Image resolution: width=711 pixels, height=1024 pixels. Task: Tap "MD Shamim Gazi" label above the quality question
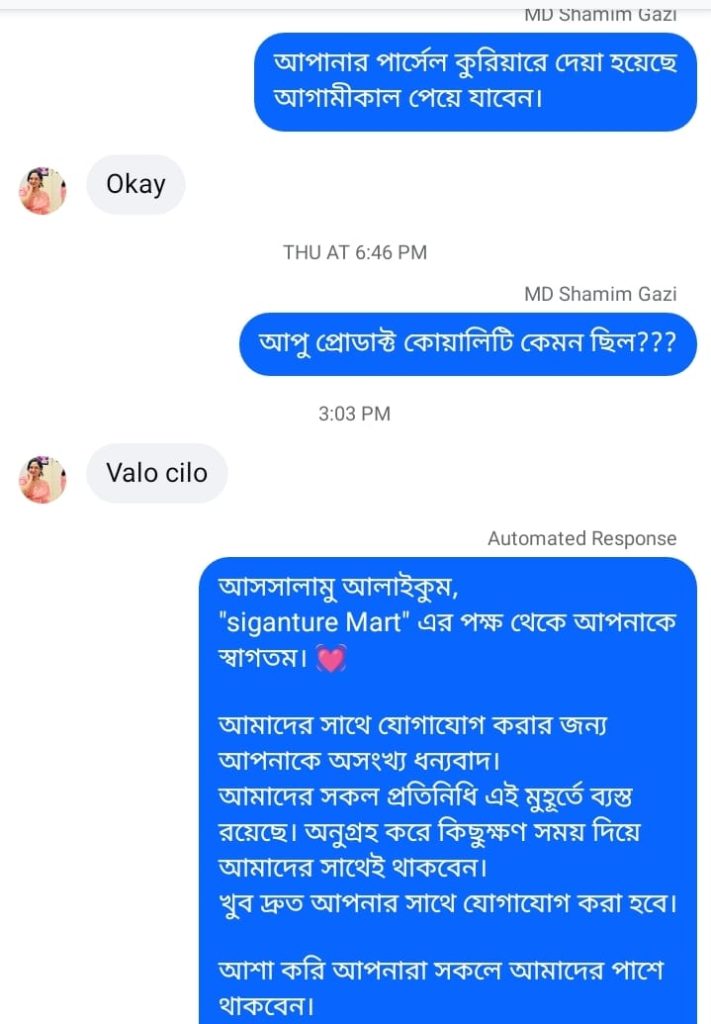point(600,294)
